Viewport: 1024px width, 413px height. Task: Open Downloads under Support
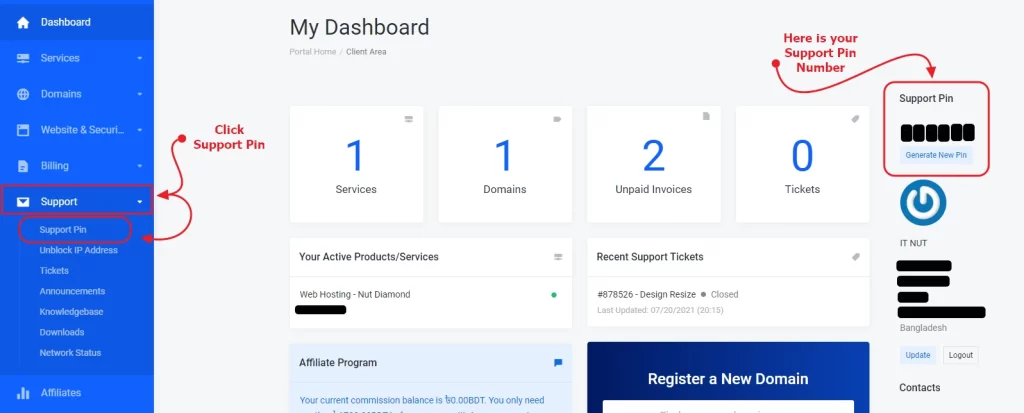(x=61, y=332)
